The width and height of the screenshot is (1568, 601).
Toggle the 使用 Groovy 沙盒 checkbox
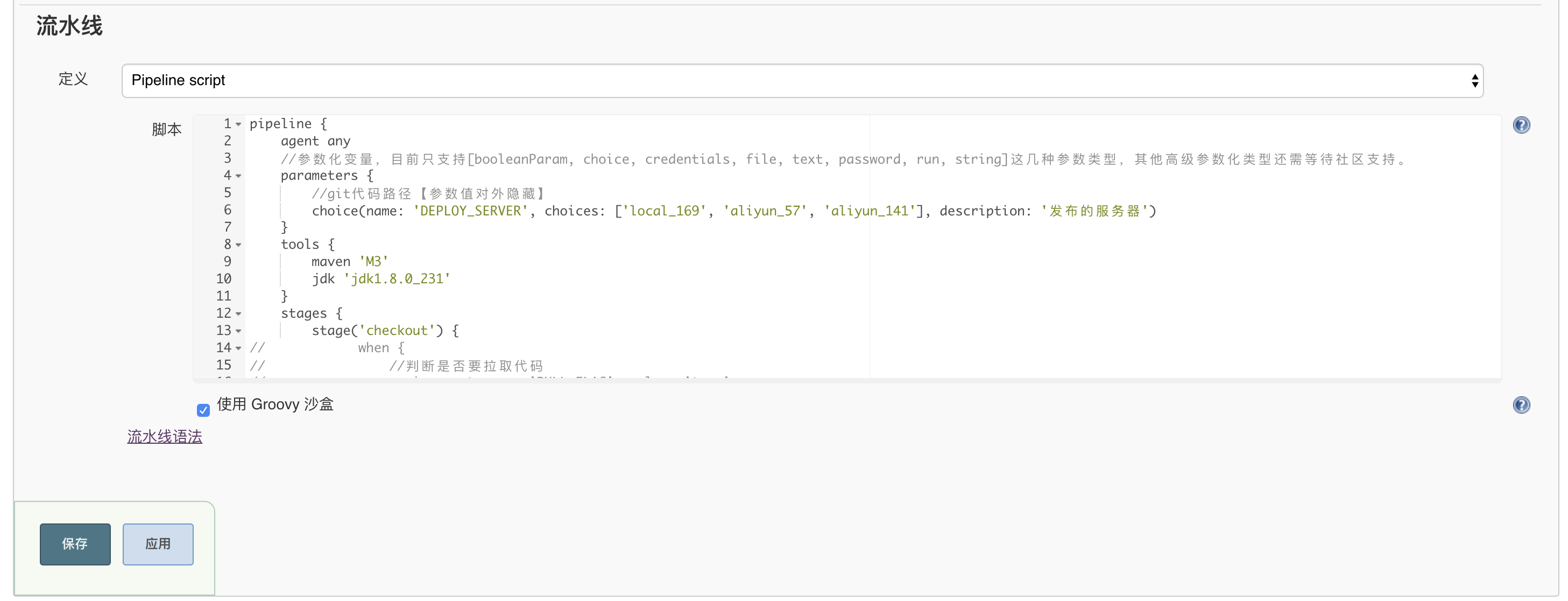point(203,410)
